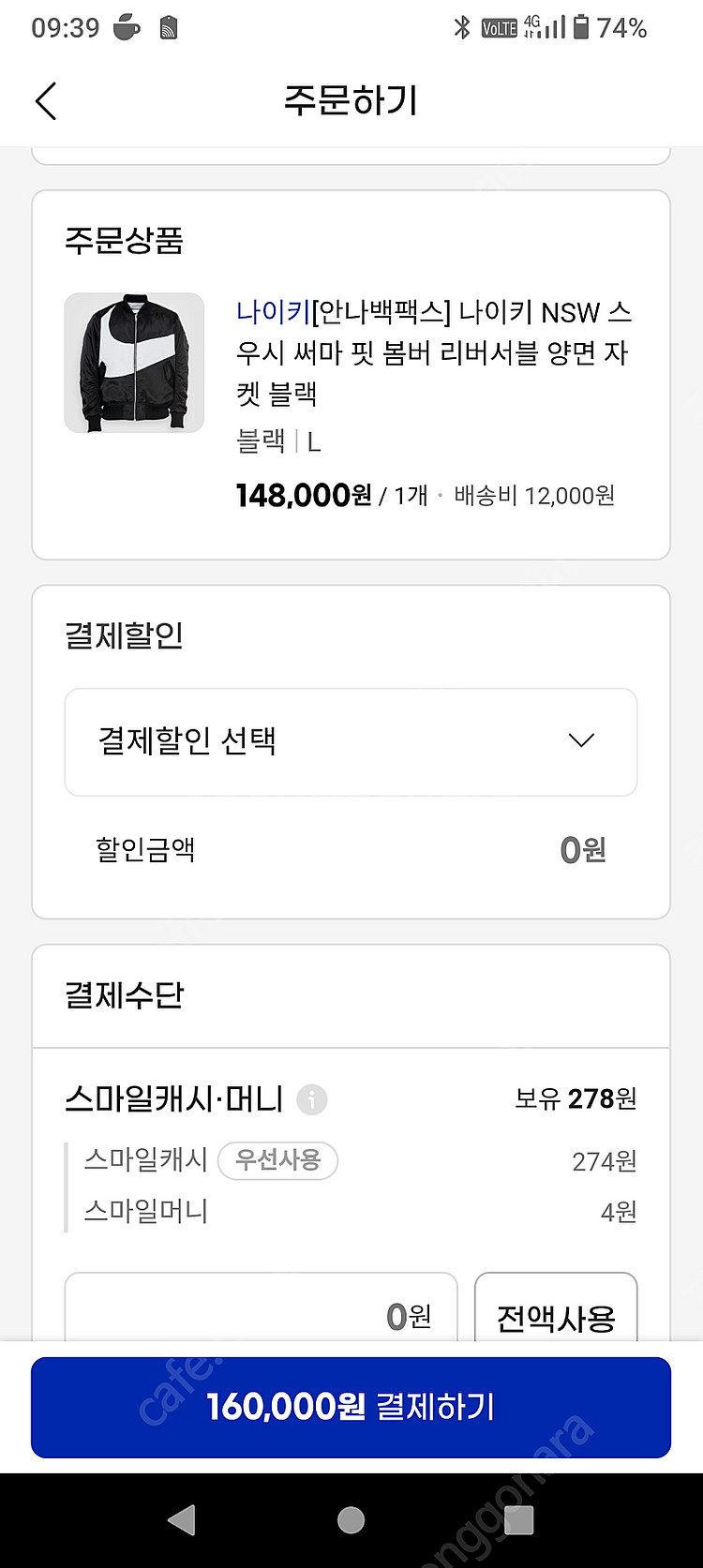The image size is (703, 1568).
Task: Tap the 보유 278원 balance text
Action: coord(576,1098)
